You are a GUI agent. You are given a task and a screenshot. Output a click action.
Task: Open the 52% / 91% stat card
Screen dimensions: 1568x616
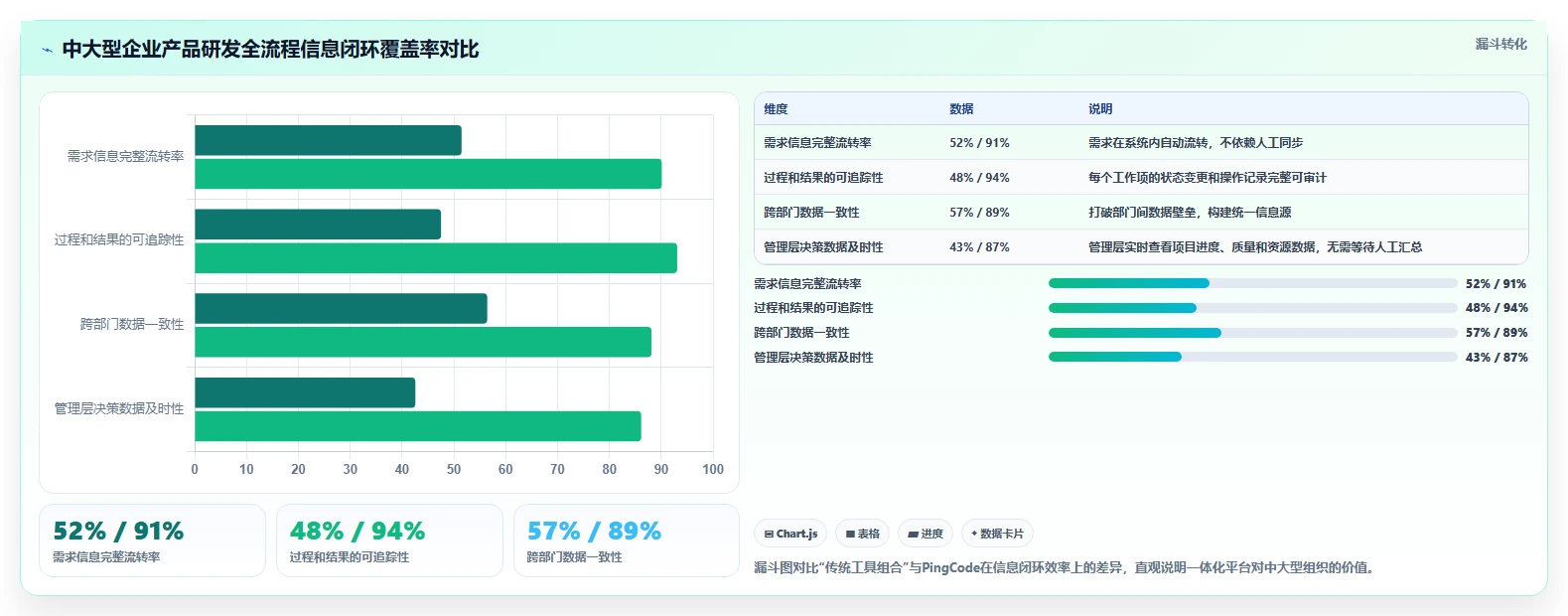click(152, 540)
